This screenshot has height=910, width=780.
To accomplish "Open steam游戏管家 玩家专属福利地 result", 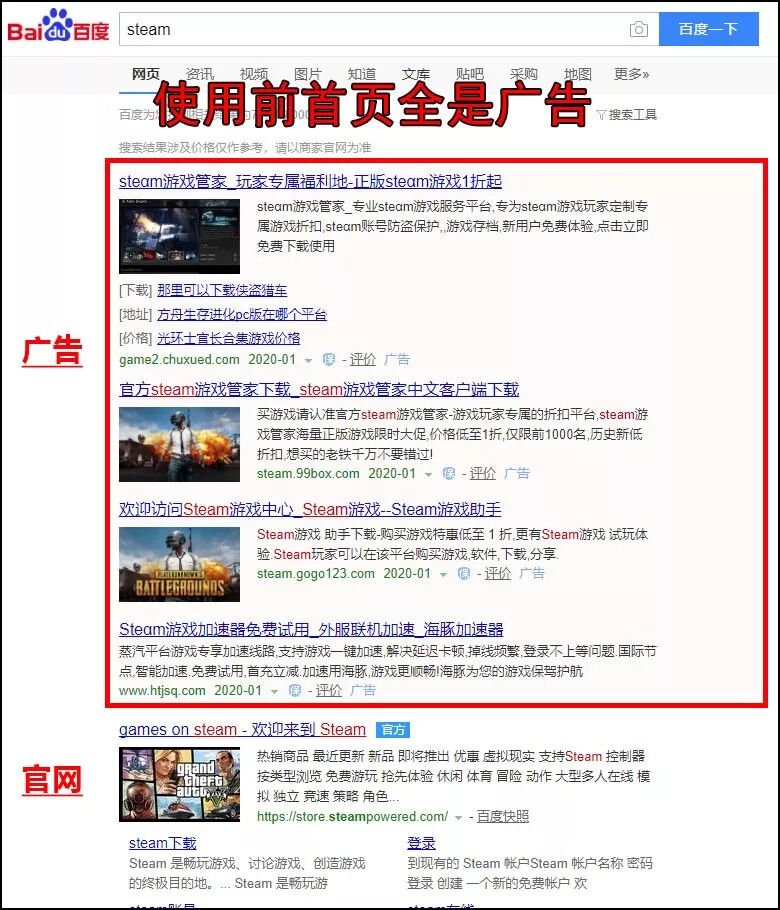I will 310,181.
